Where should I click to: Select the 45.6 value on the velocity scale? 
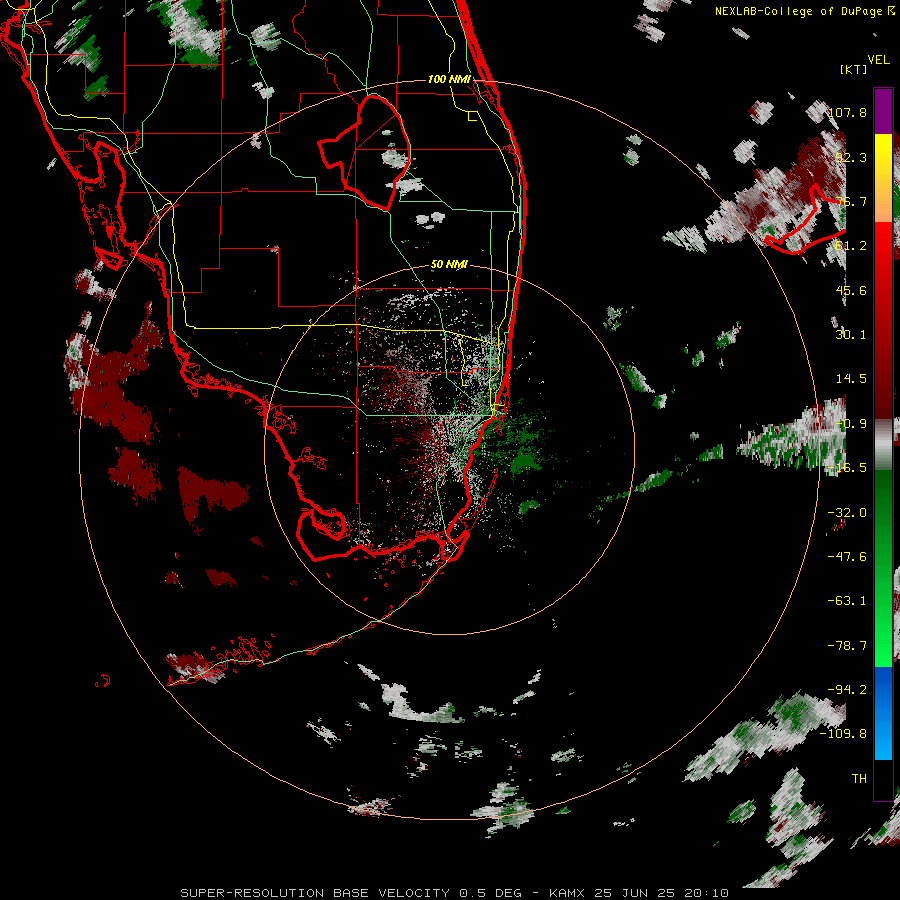tap(851, 290)
